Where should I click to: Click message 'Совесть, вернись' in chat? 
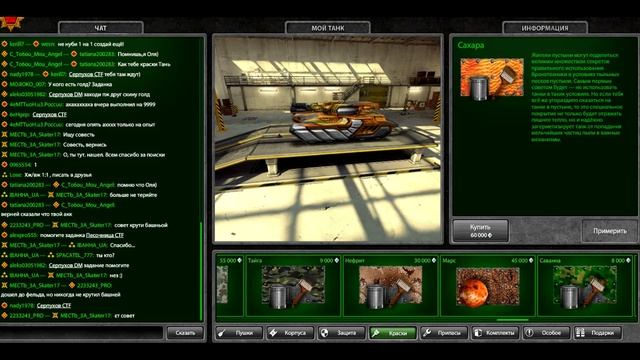(x=84, y=145)
